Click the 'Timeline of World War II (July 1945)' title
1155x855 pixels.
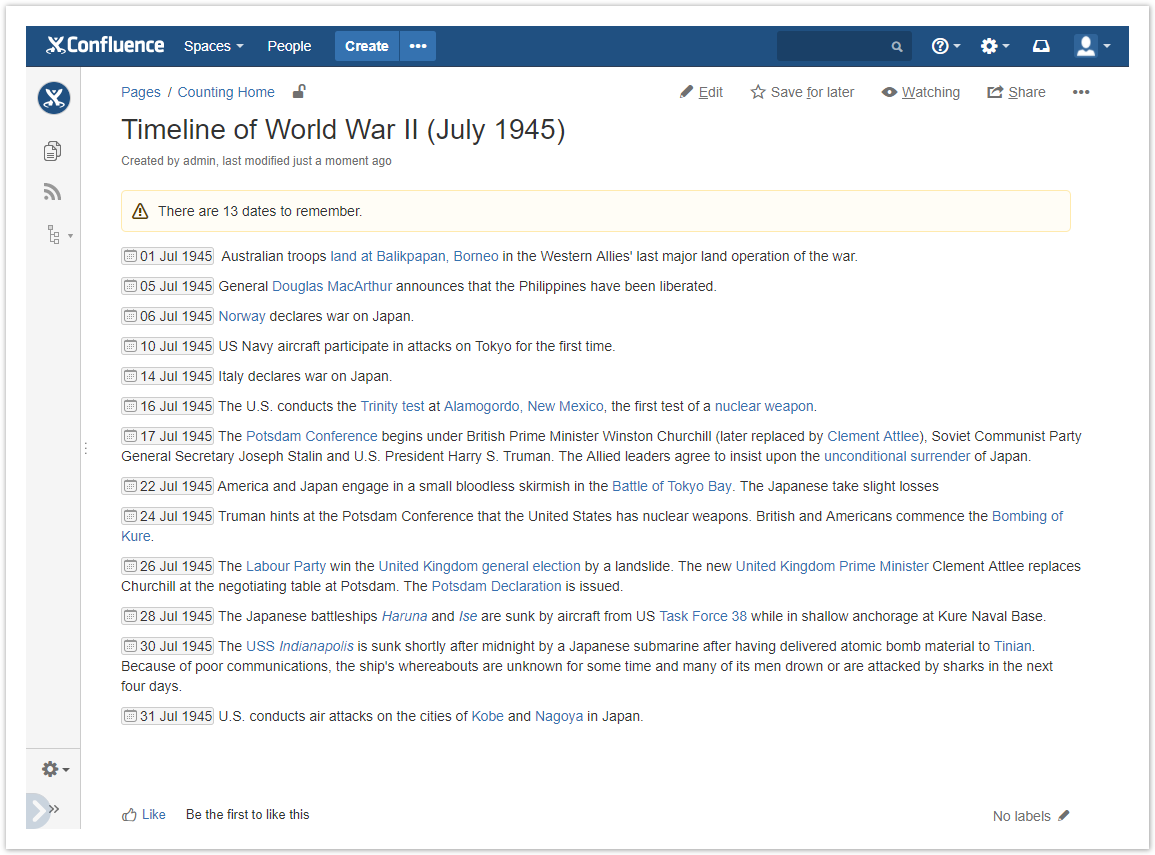[x=343, y=130]
